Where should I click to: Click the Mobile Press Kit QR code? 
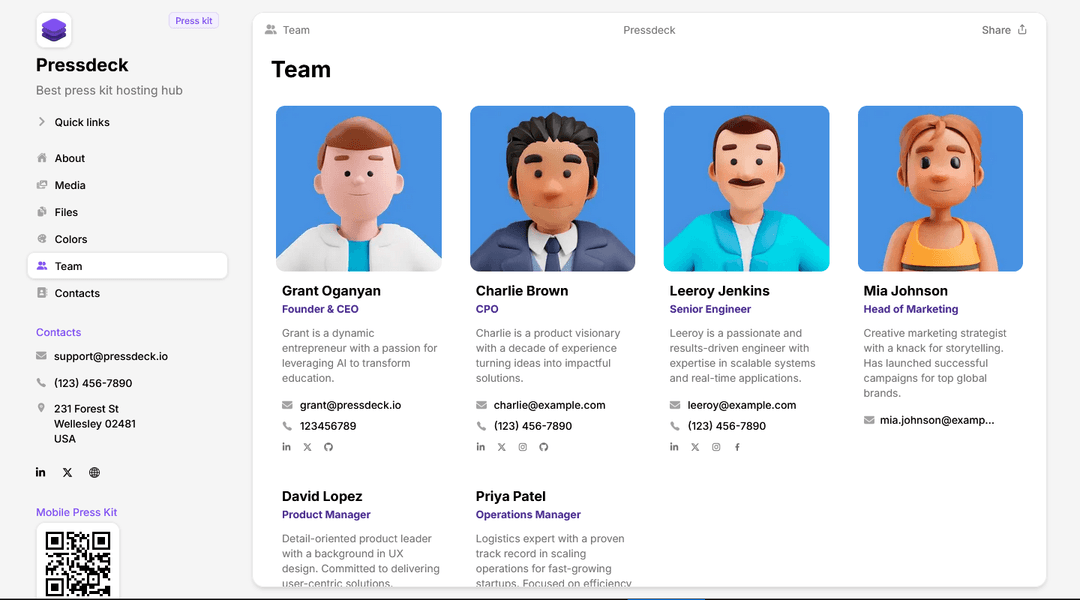click(x=78, y=561)
